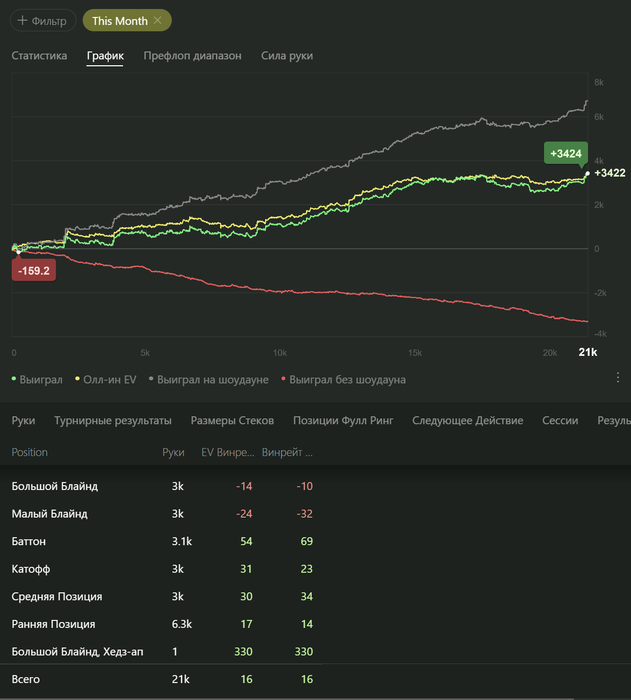Toggle the yellow Олл-ин EV legend series
631x700 pixels.
(x=106, y=379)
